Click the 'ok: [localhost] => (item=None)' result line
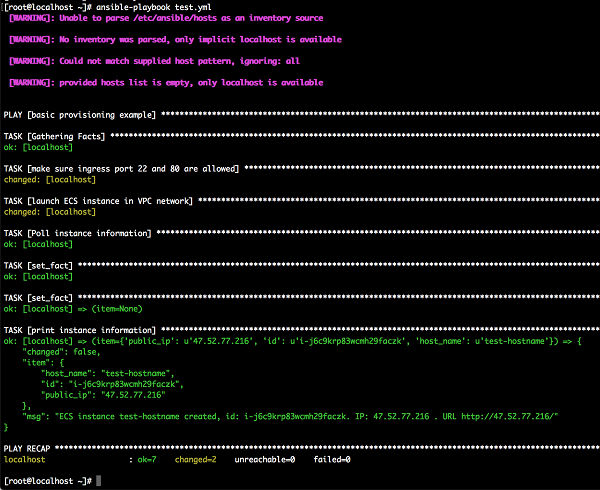This screenshot has width=600, height=490. point(73,309)
